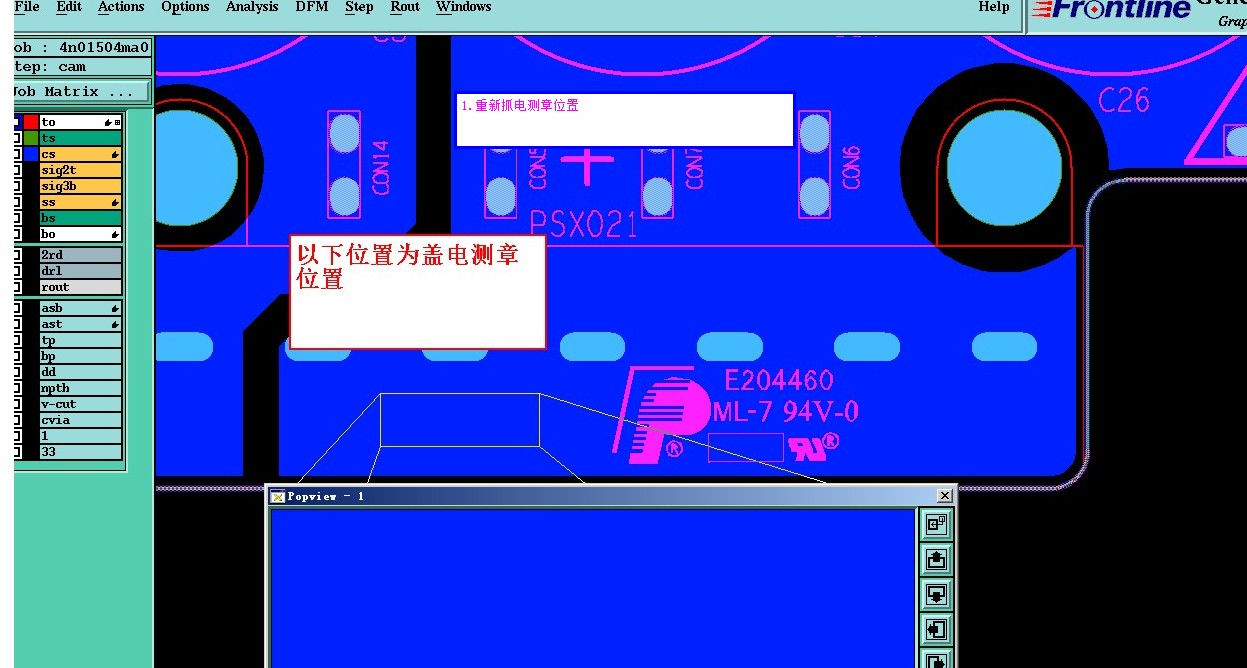The image size is (1247, 668).
Task: Open the Job Matrix button
Action: point(82,91)
